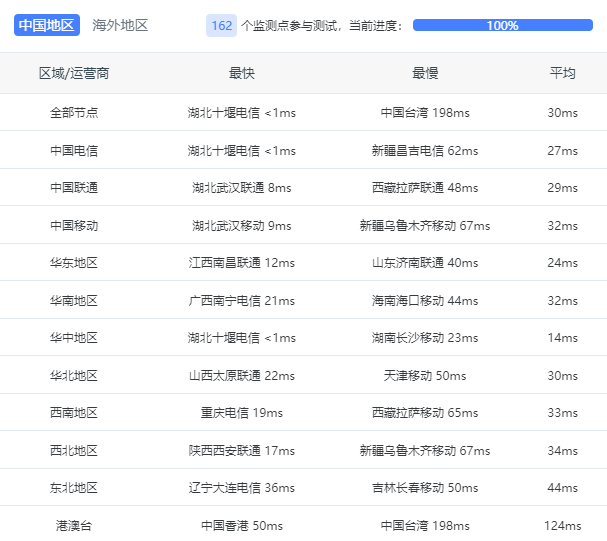Click the 区域/运营商 column header
This screenshot has height=541, width=607.
74,73
